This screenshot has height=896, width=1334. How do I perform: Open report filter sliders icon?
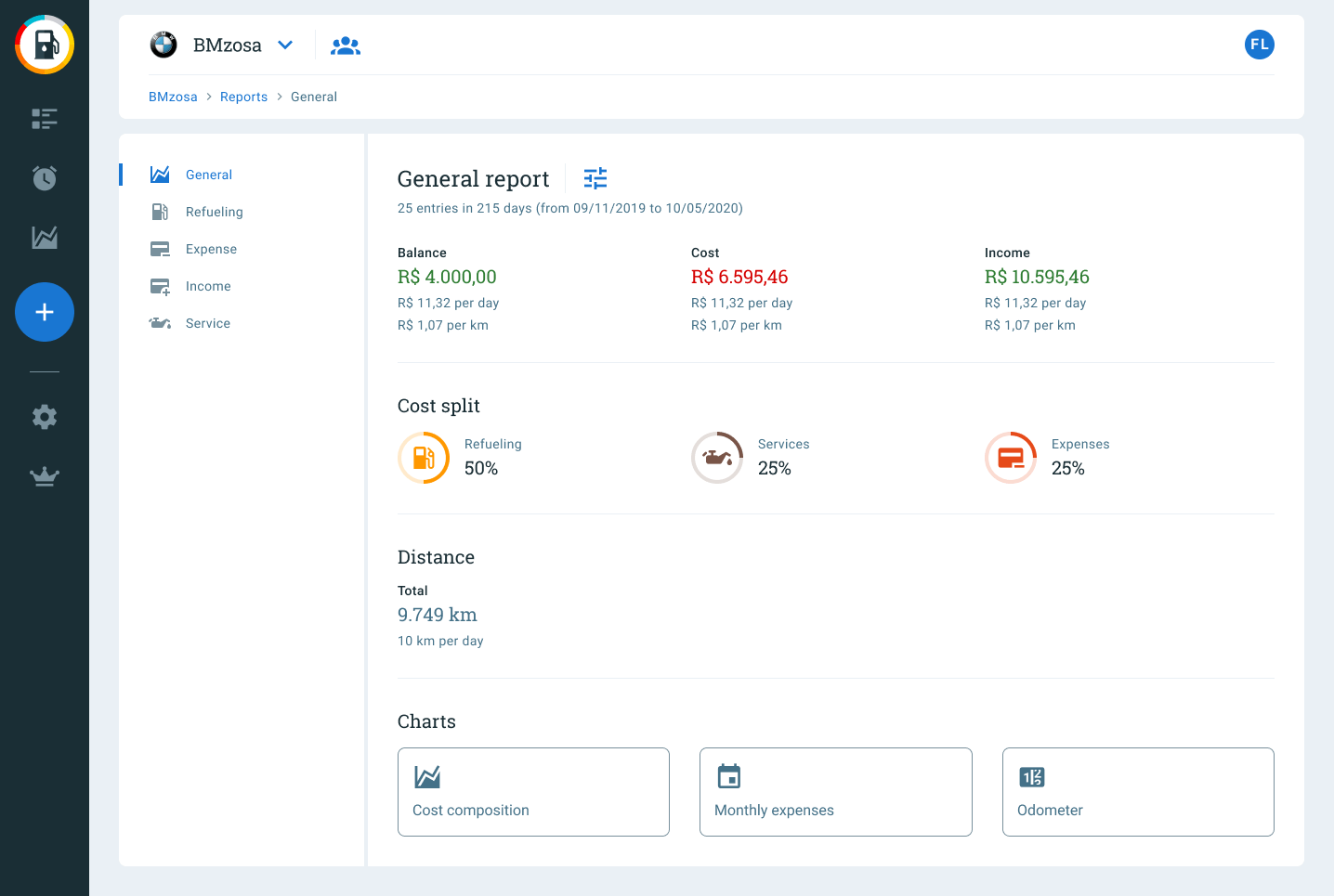(x=595, y=178)
